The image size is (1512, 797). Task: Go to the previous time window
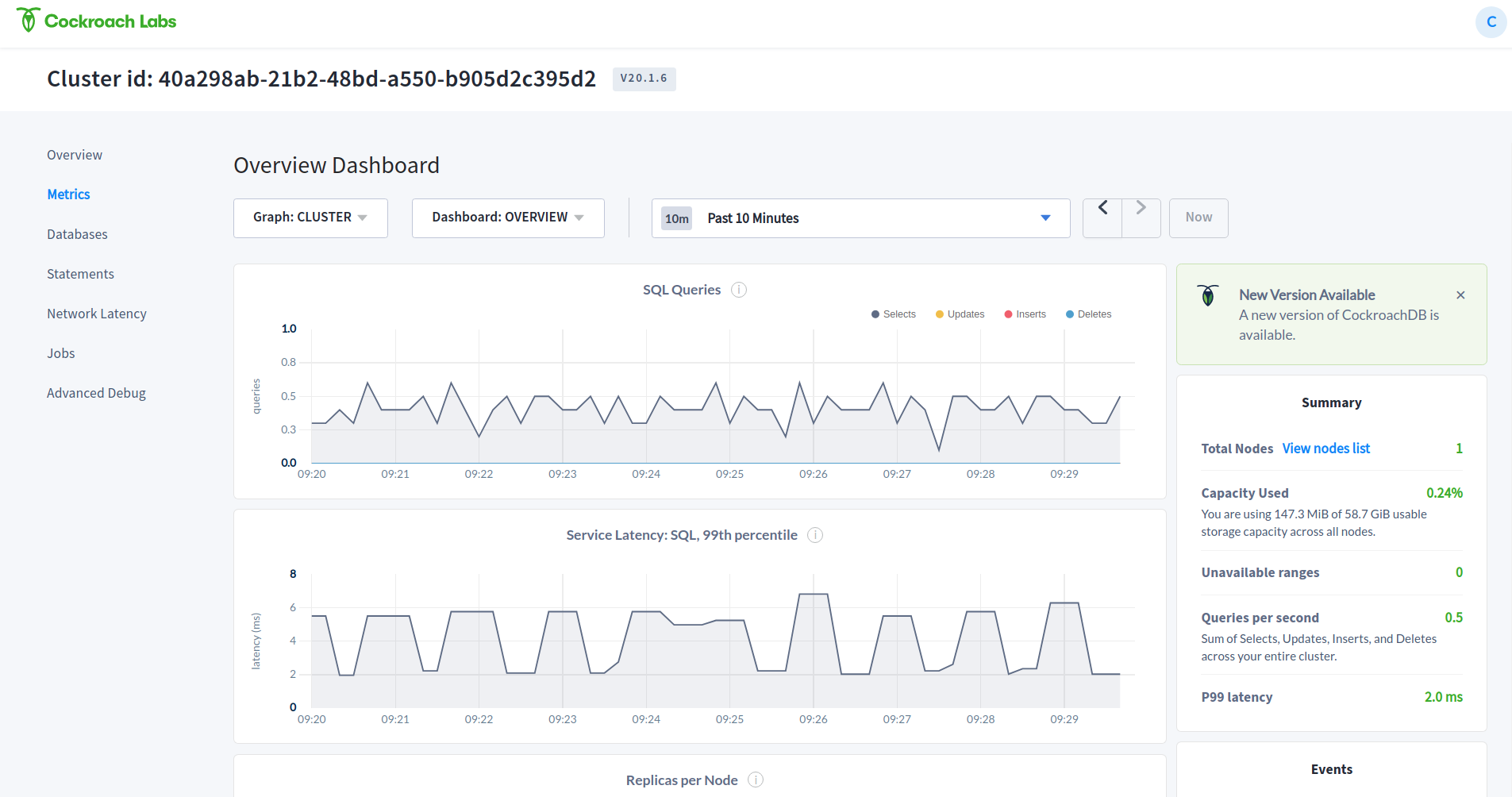coord(1102,208)
